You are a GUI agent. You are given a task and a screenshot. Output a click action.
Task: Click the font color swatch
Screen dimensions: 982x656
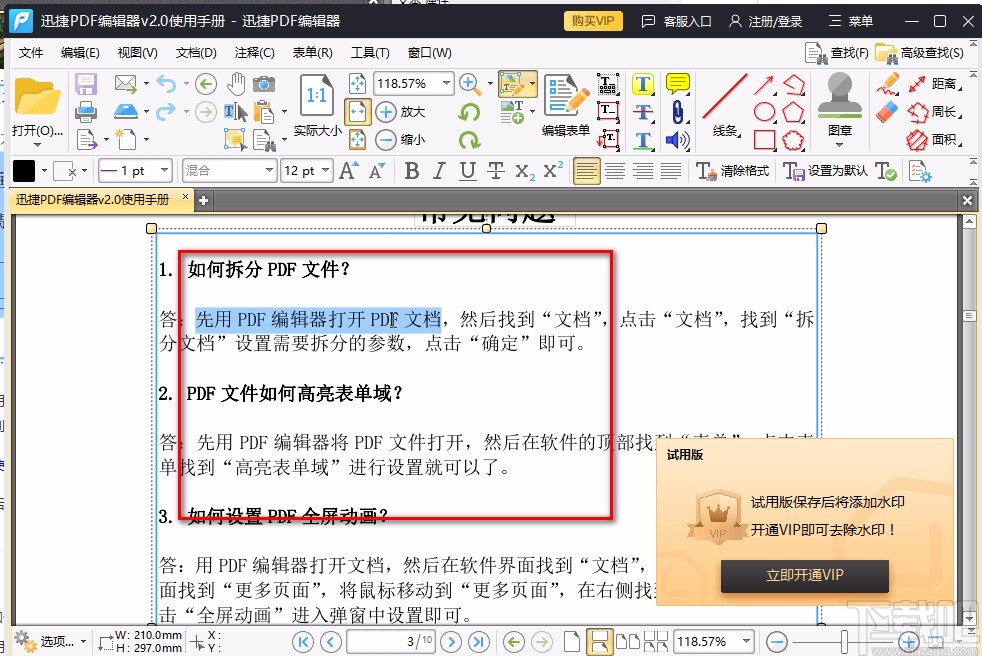pyautogui.click(x=24, y=170)
